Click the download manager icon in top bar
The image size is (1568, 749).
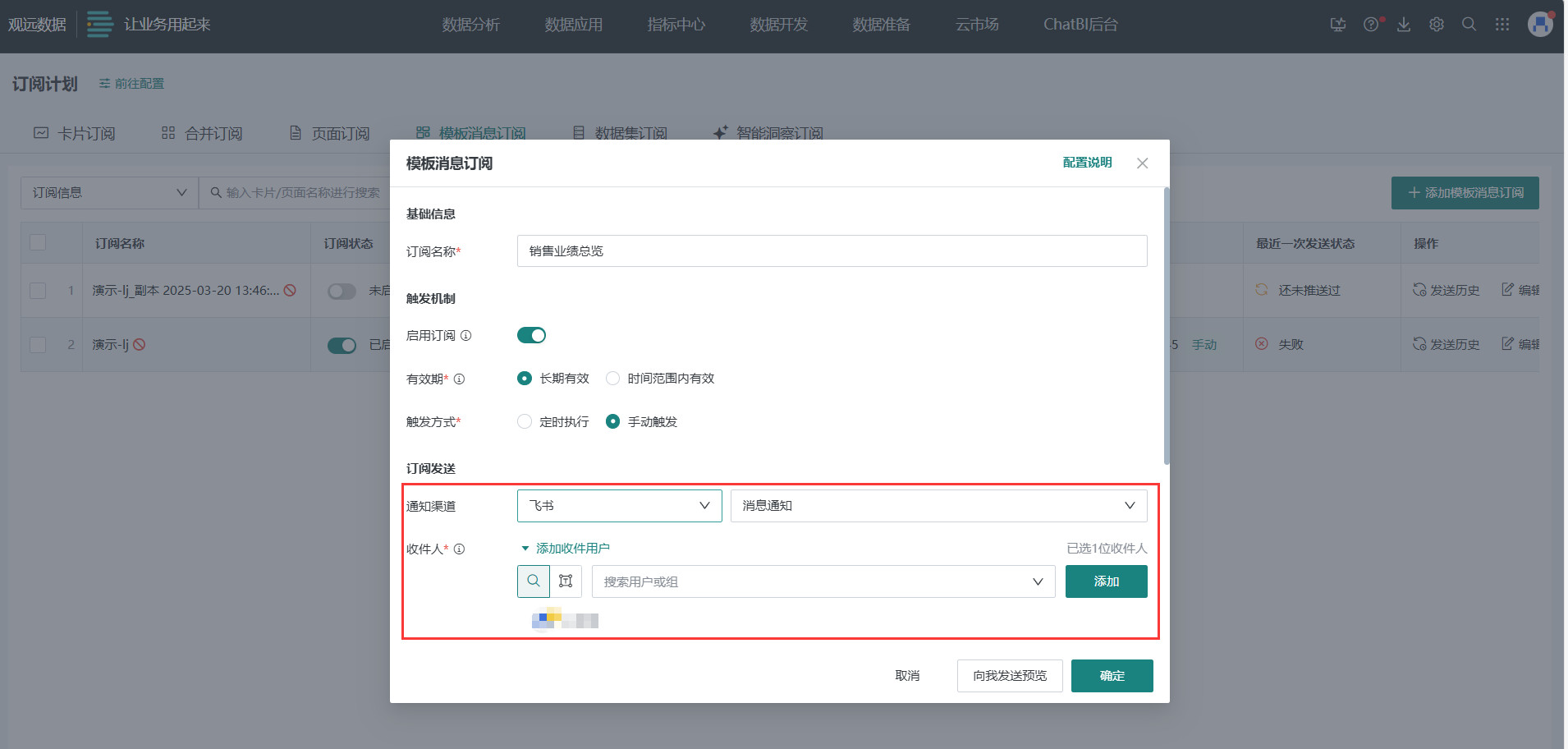(x=1403, y=25)
